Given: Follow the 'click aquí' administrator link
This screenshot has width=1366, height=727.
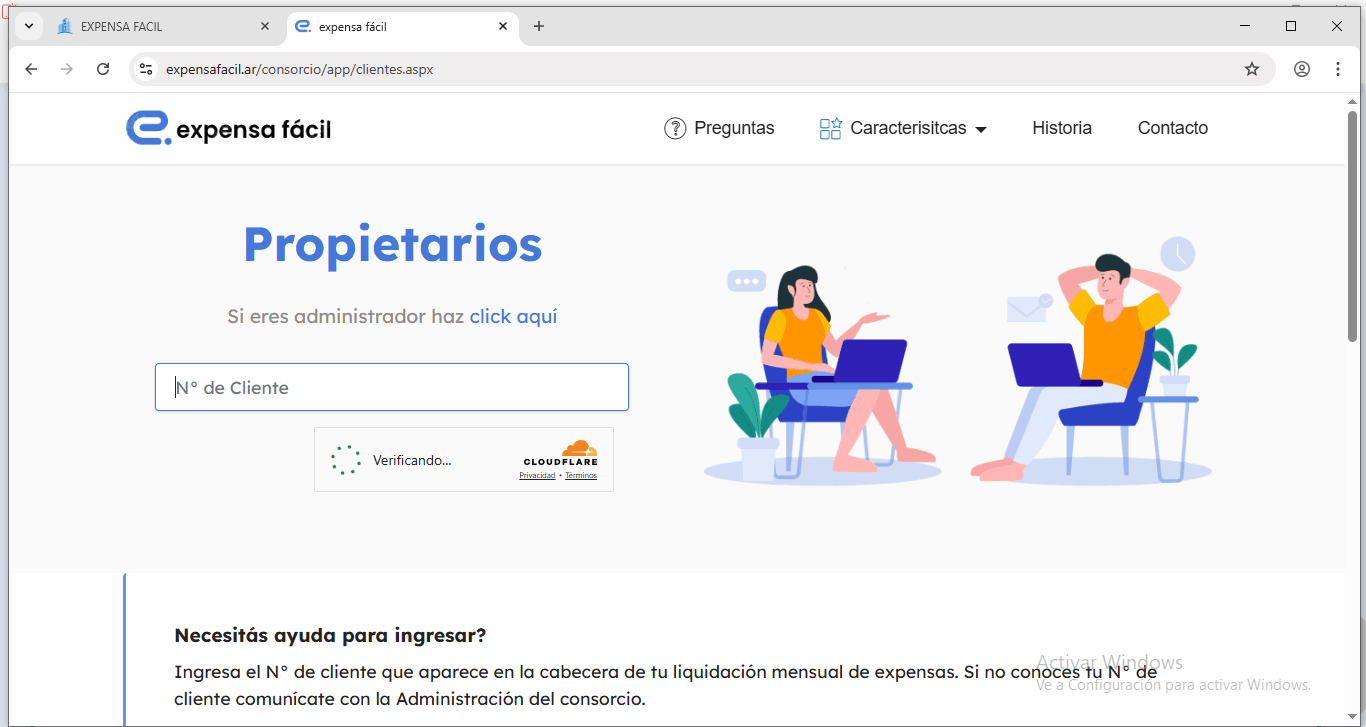Looking at the screenshot, I should (513, 316).
